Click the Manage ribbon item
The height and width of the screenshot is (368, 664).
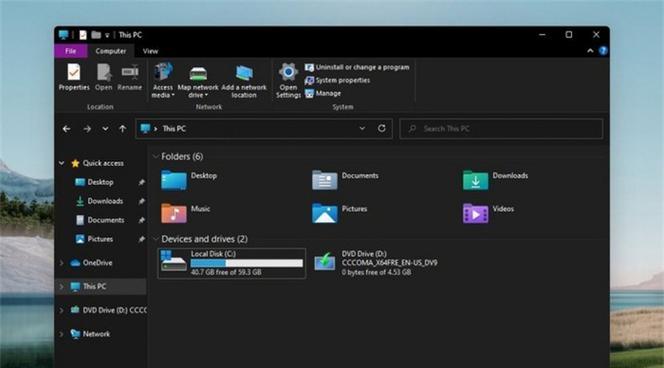point(323,94)
